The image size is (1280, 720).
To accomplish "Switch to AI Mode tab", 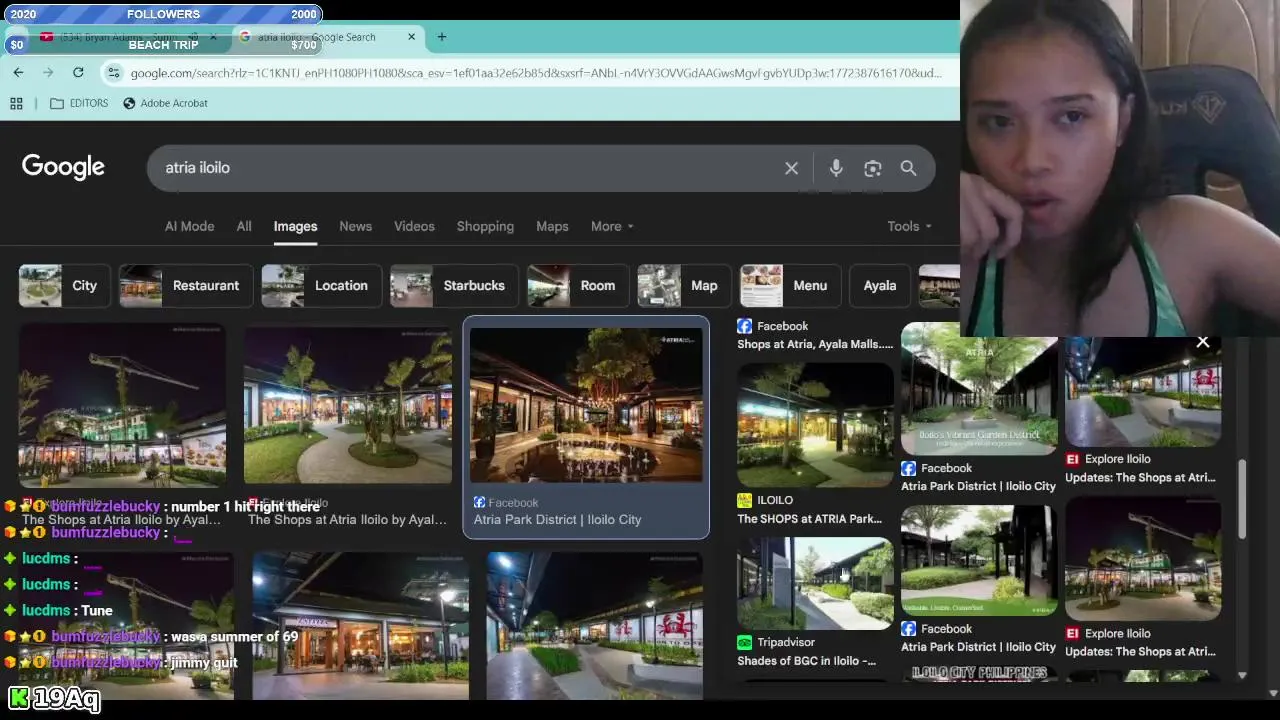I will click(x=189, y=226).
